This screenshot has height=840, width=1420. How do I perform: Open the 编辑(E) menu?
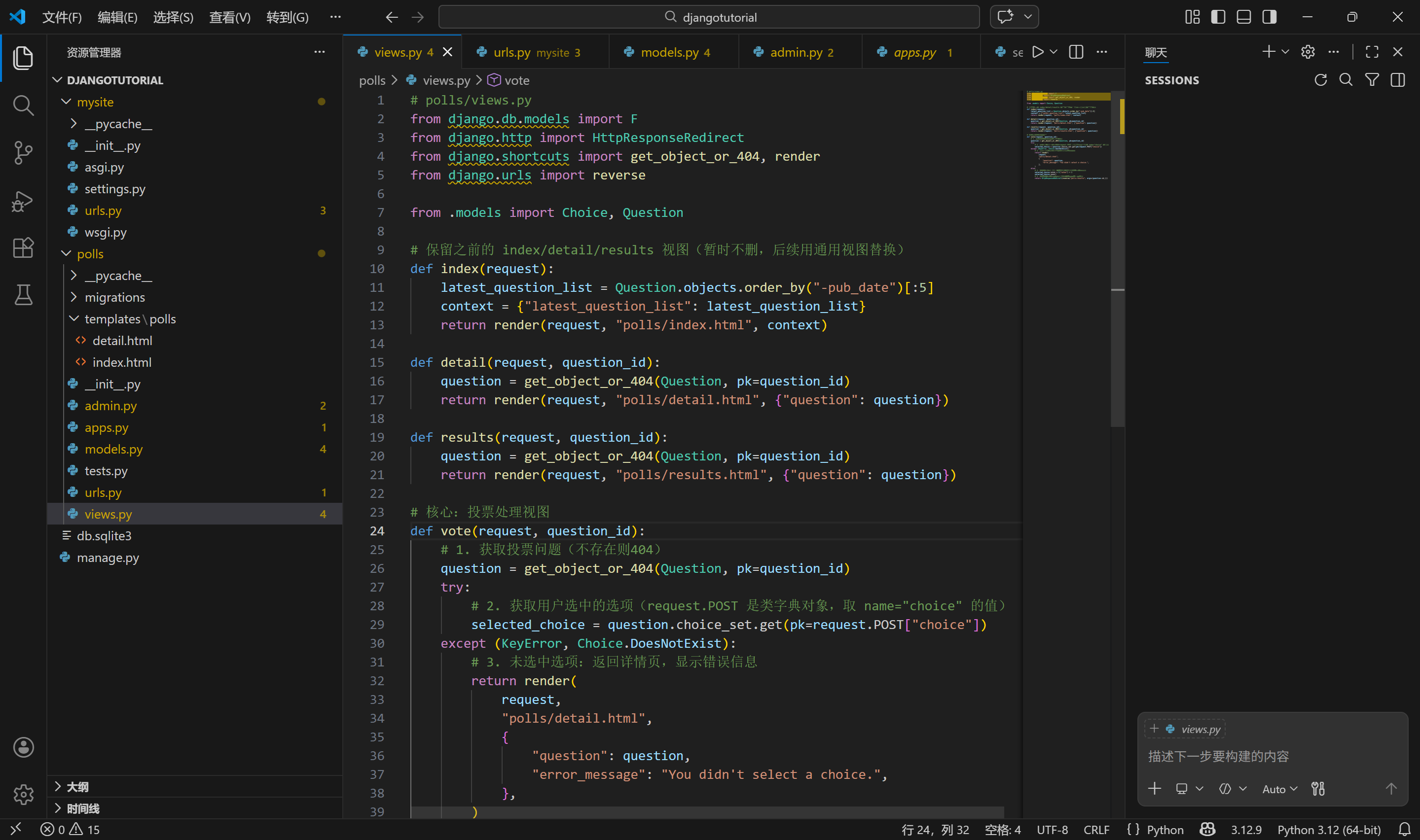117,17
